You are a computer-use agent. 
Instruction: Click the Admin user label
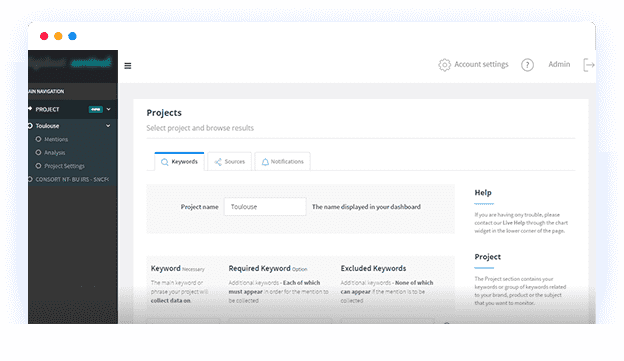[559, 64]
